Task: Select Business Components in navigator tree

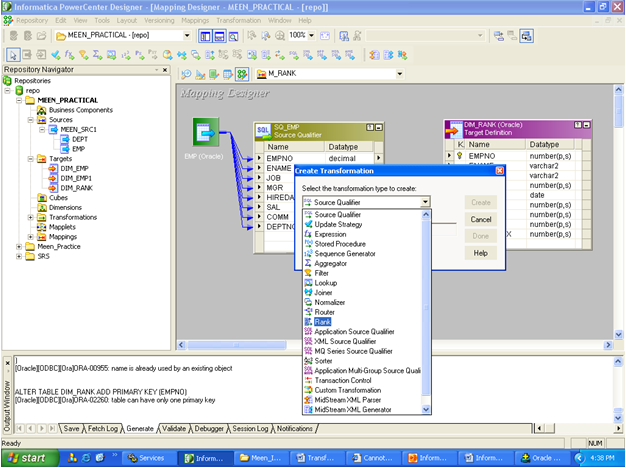Action: coord(81,110)
